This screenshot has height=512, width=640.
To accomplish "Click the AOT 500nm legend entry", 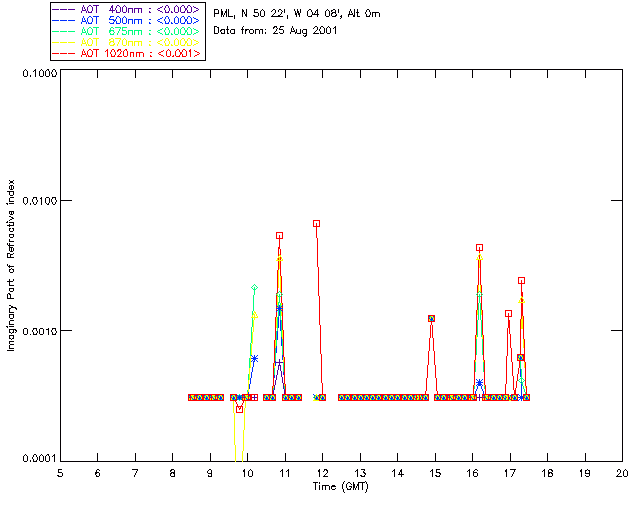I will (x=127, y=20).
